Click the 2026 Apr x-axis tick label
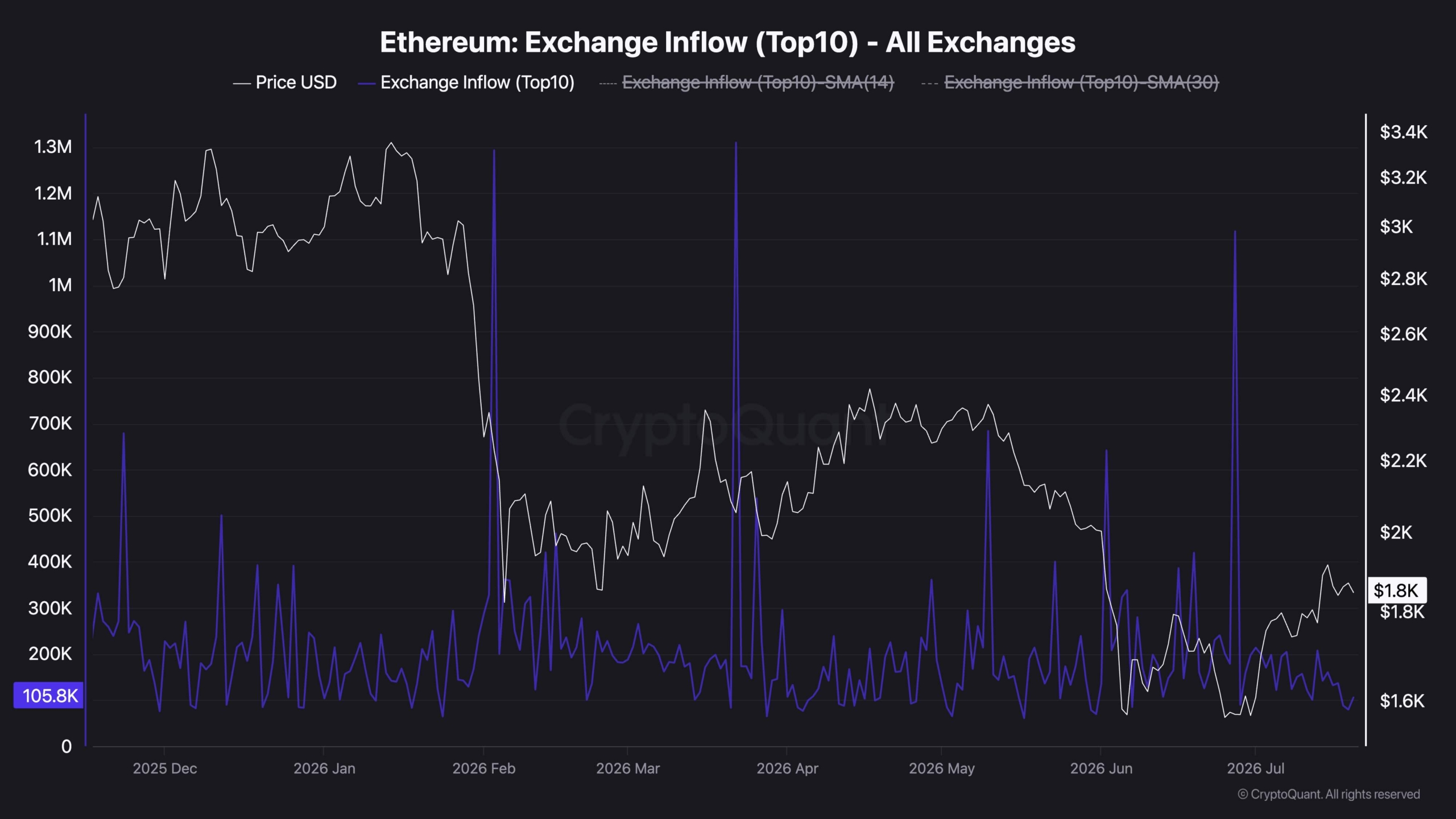Image resolution: width=1456 pixels, height=819 pixels. click(x=787, y=768)
